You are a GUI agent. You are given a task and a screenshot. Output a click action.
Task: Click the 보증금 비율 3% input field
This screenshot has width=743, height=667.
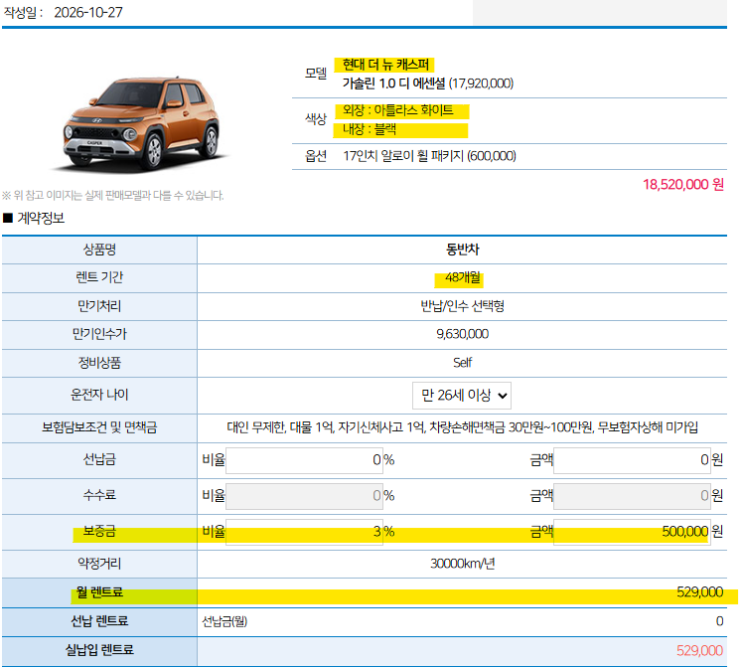coord(304,532)
